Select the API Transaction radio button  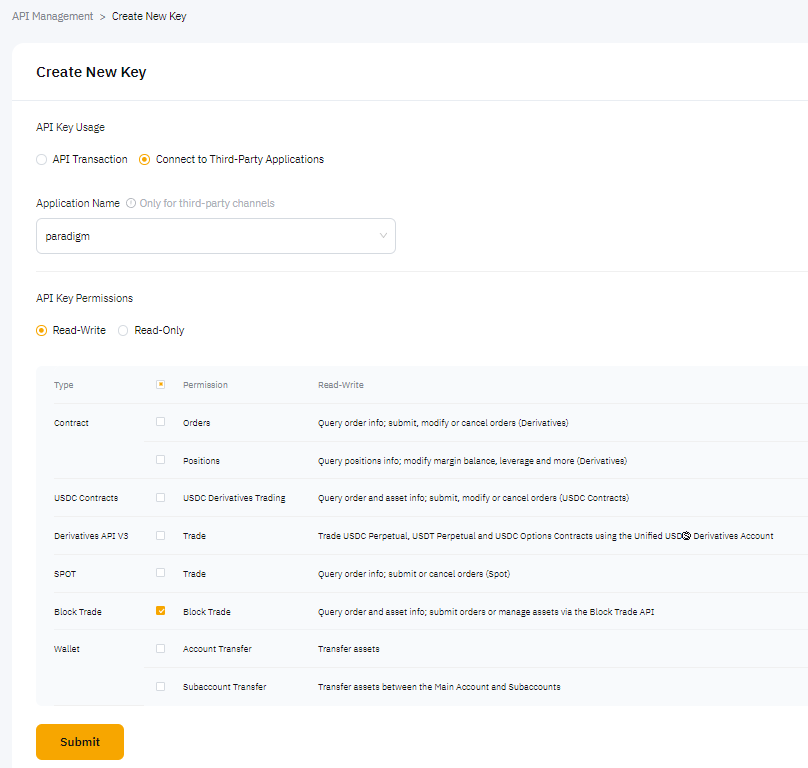click(x=41, y=159)
